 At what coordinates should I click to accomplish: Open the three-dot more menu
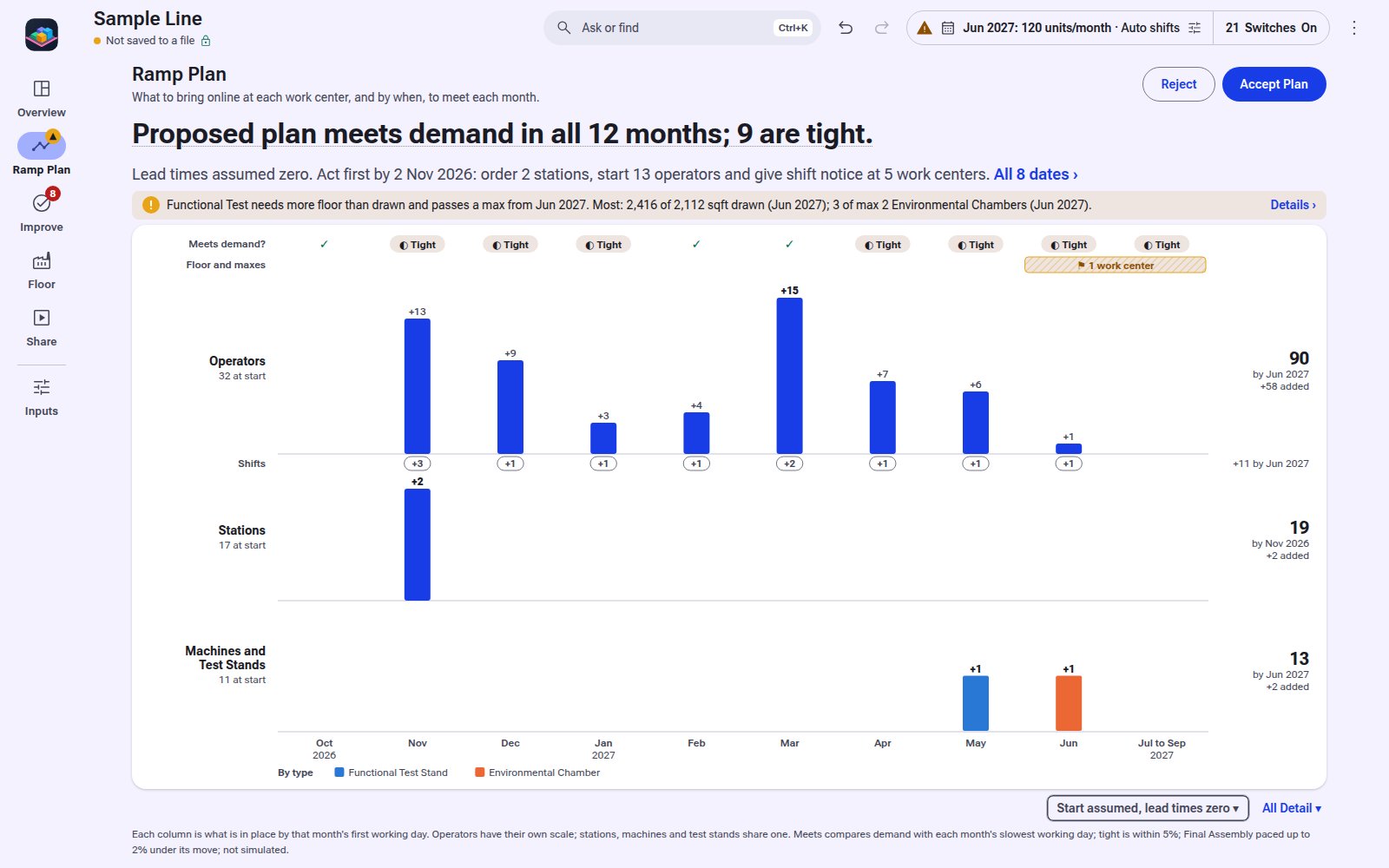(x=1354, y=28)
